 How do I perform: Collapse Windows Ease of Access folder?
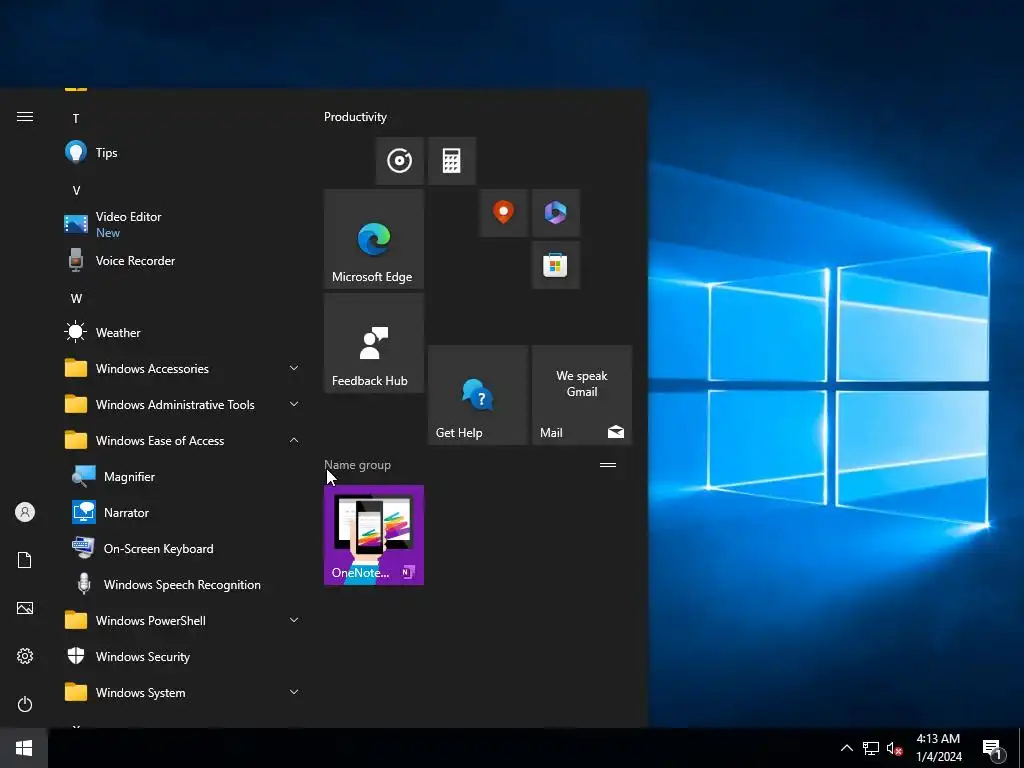[x=183, y=440]
